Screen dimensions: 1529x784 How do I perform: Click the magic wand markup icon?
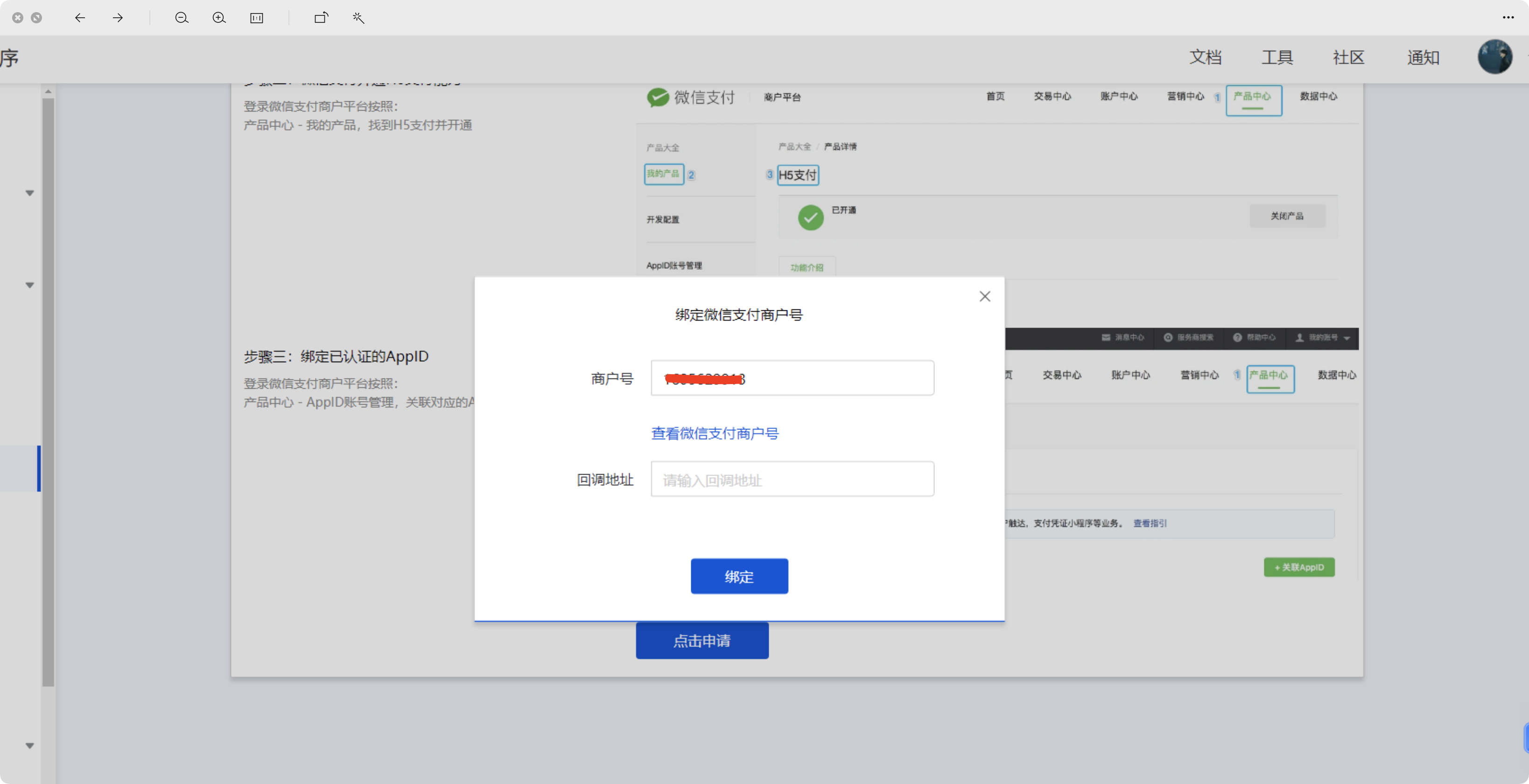click(358, 18)
